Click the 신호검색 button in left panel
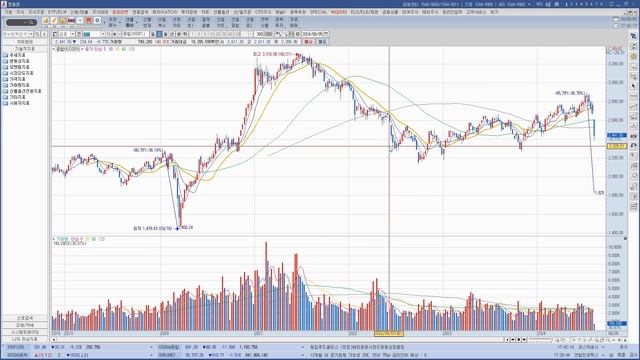Screen dimensions: 640x360 (x=25, y=318)
